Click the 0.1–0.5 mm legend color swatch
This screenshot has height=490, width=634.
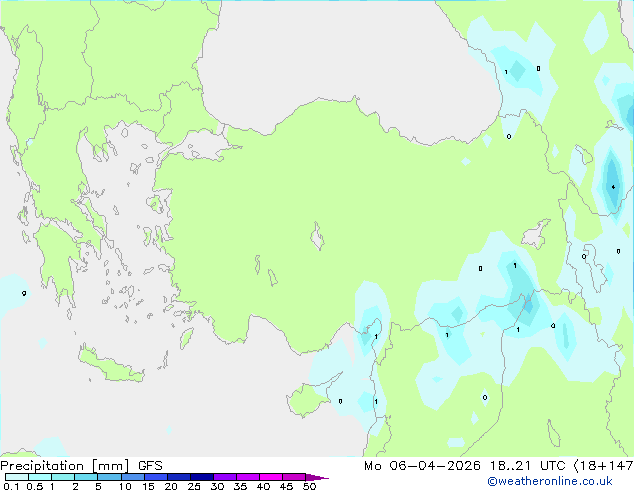17,477
